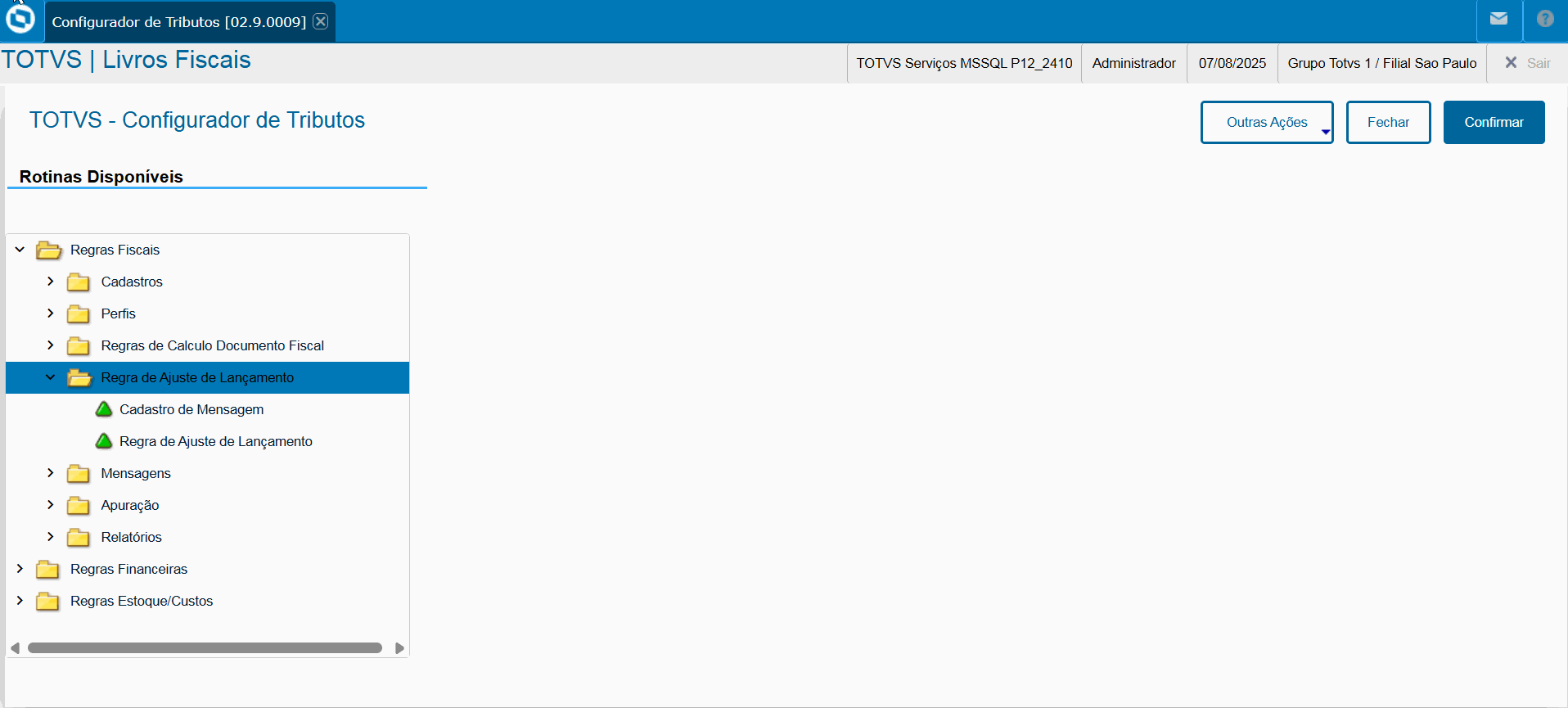Expand the Regras Estoque/Custos chevron
1568x708 pixels.
click(x=20, y=600)
